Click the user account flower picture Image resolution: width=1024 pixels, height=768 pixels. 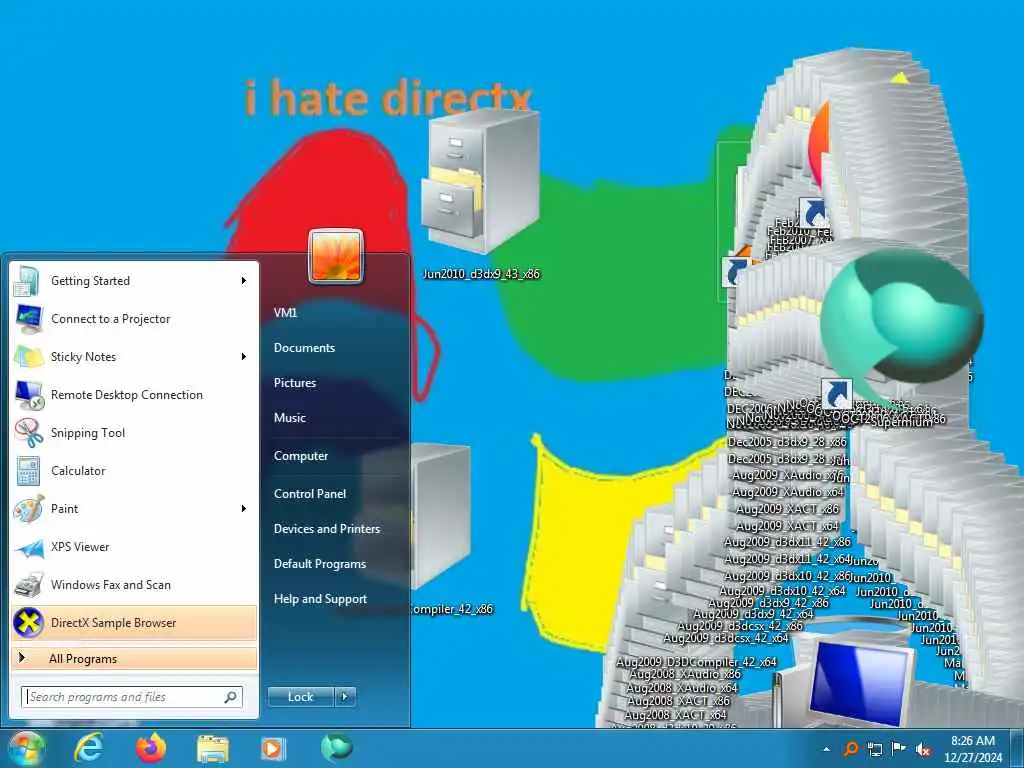336,256
